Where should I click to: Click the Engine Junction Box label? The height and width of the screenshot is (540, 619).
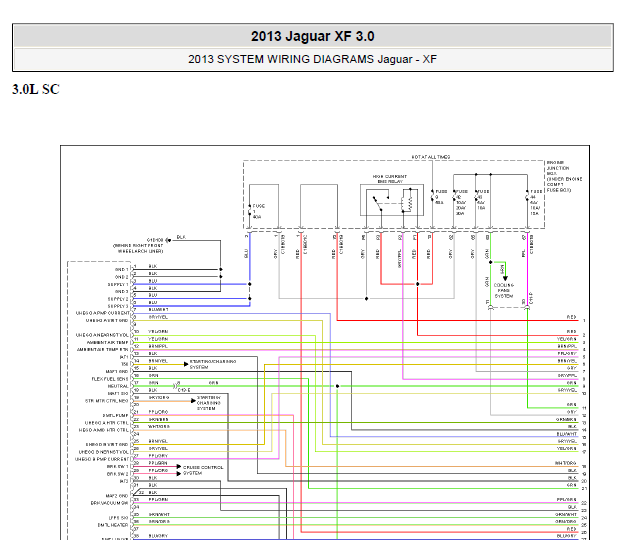pos(564,176)
